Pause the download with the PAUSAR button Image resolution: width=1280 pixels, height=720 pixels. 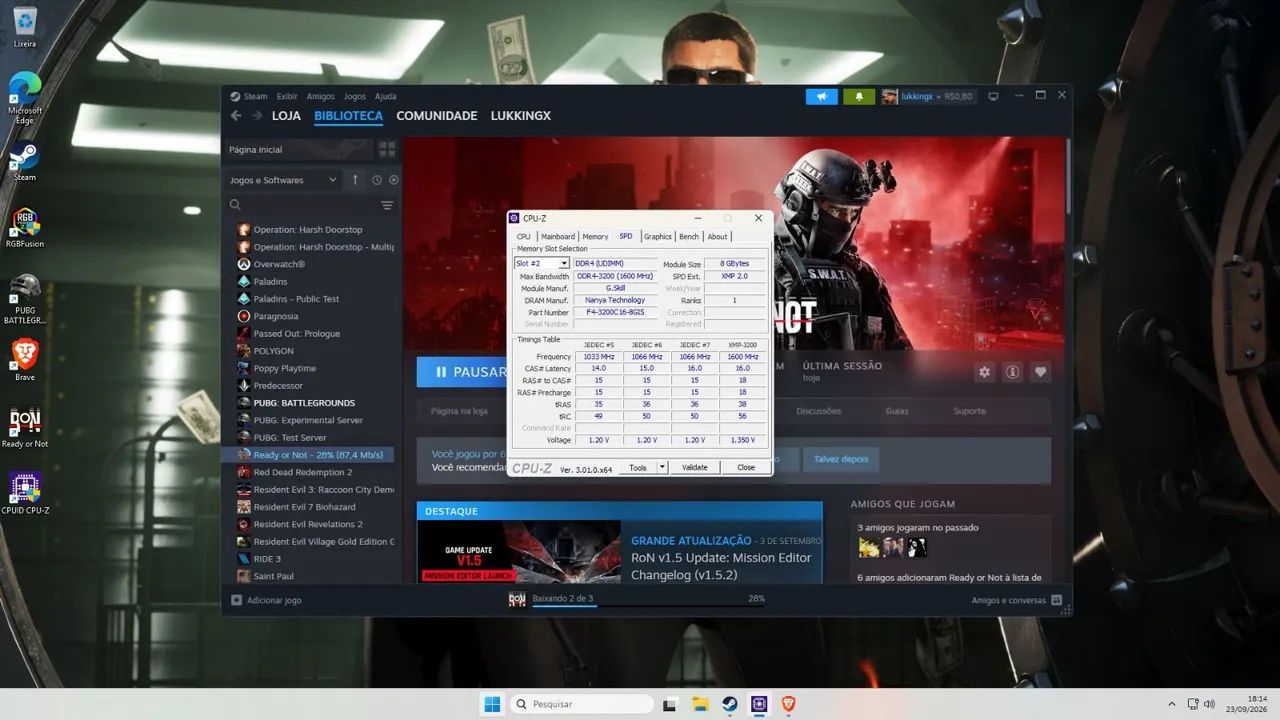click(x=462, y=372)
